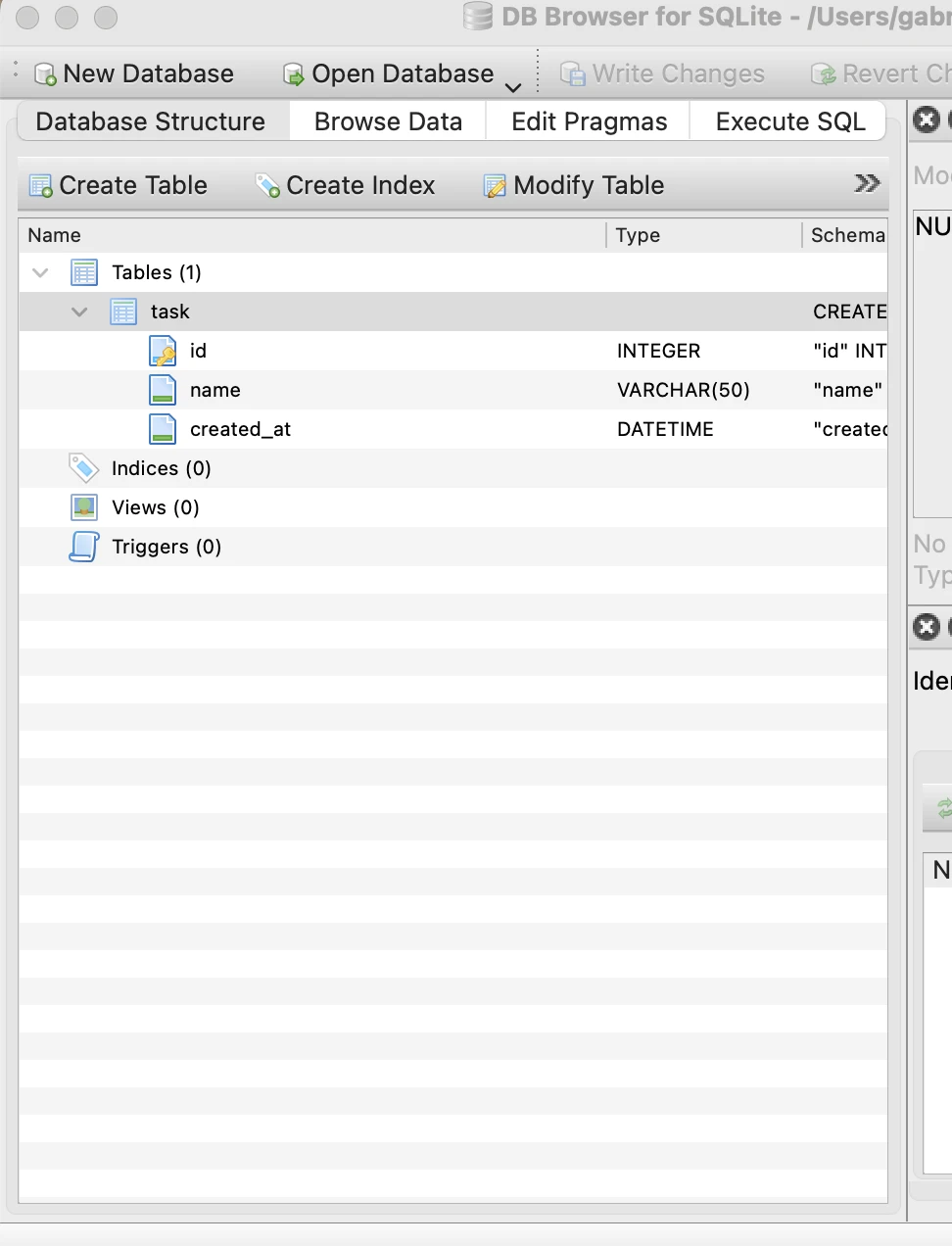Collapse the Tables (1) tree node
The width and height of the screenshot is (952, 1246).
40,272
